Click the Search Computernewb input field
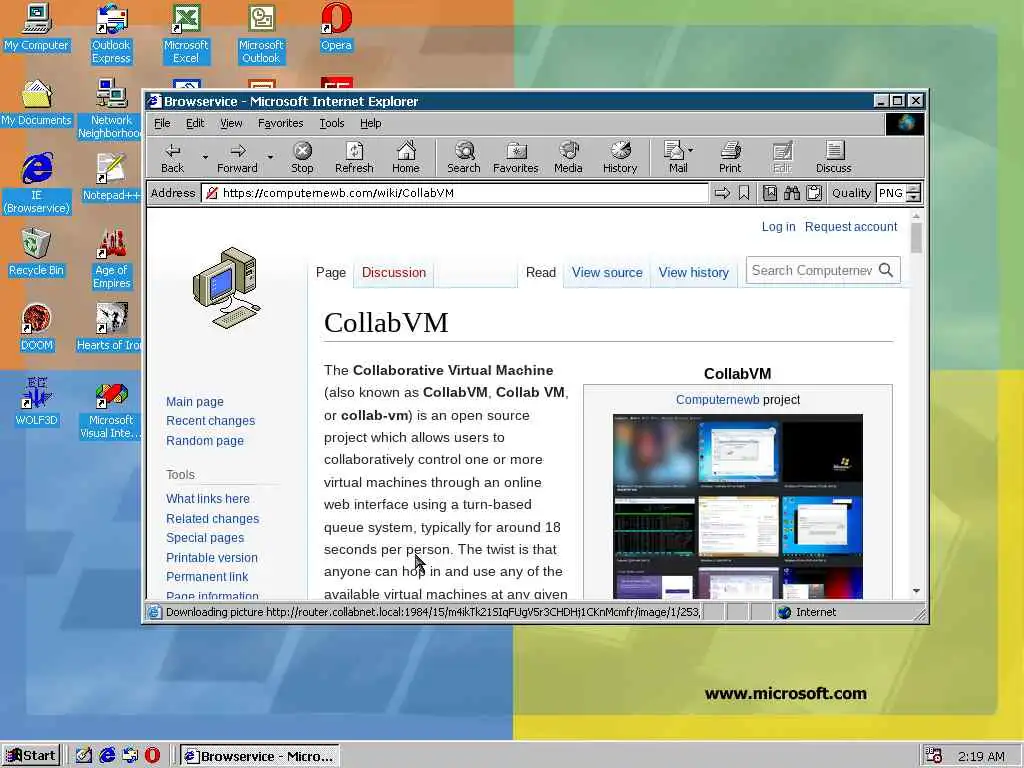Screen dimensions: 1024x768 [812, 270]
